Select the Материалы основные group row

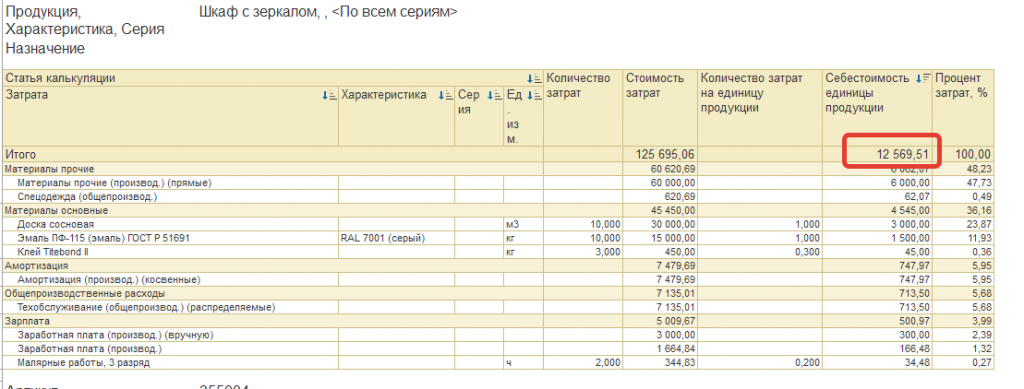tap(499, 211)
